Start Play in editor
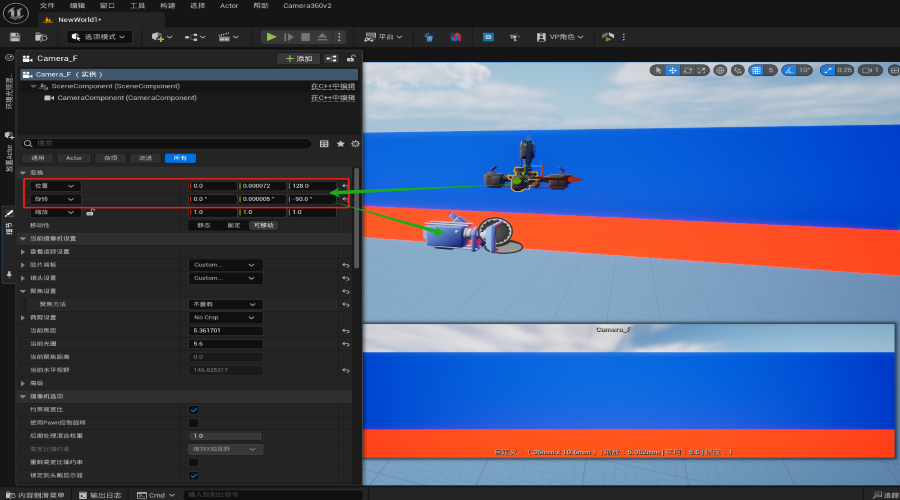This screenshot has height=500, width=900. pyautogui.click(x=271, y=37)
